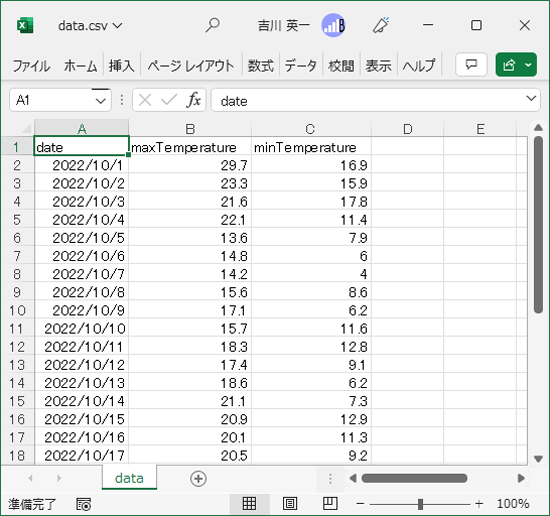The width and height of the screenshot is (550, 516).
Task: Click the macro recording icon in the status bar
Action: point(83,504)
